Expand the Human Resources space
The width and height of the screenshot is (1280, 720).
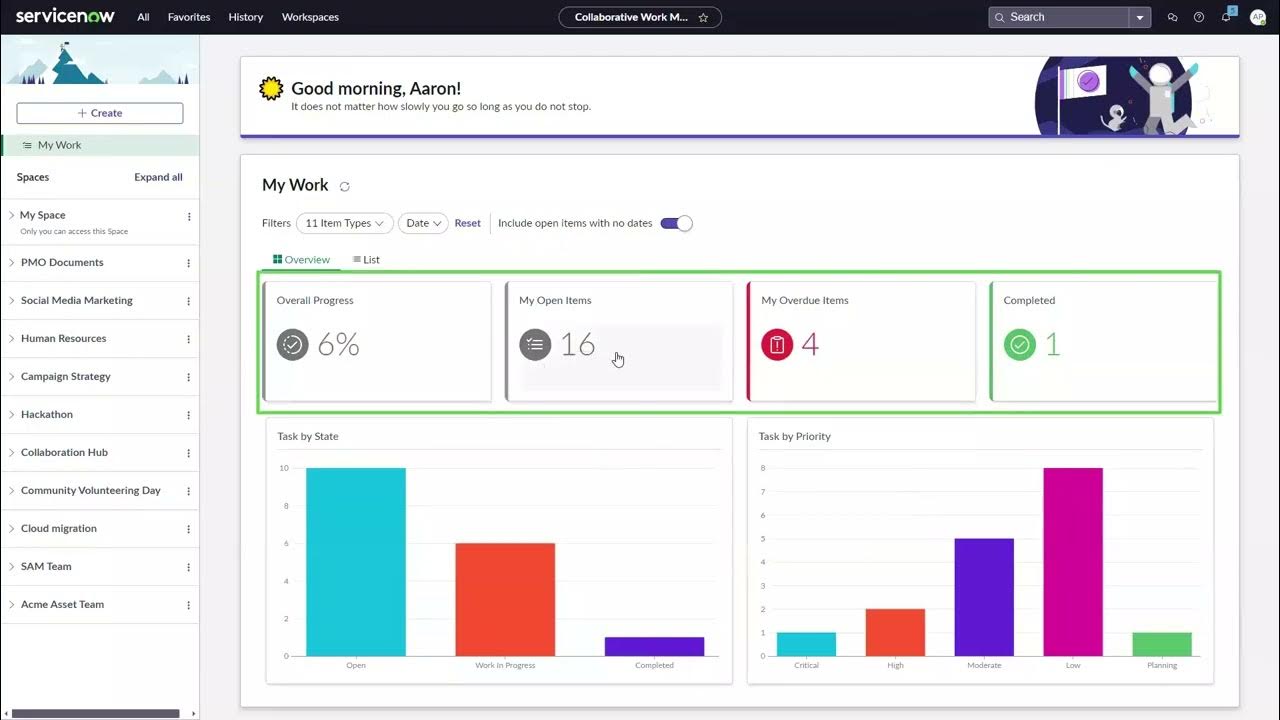coord(11,338)
